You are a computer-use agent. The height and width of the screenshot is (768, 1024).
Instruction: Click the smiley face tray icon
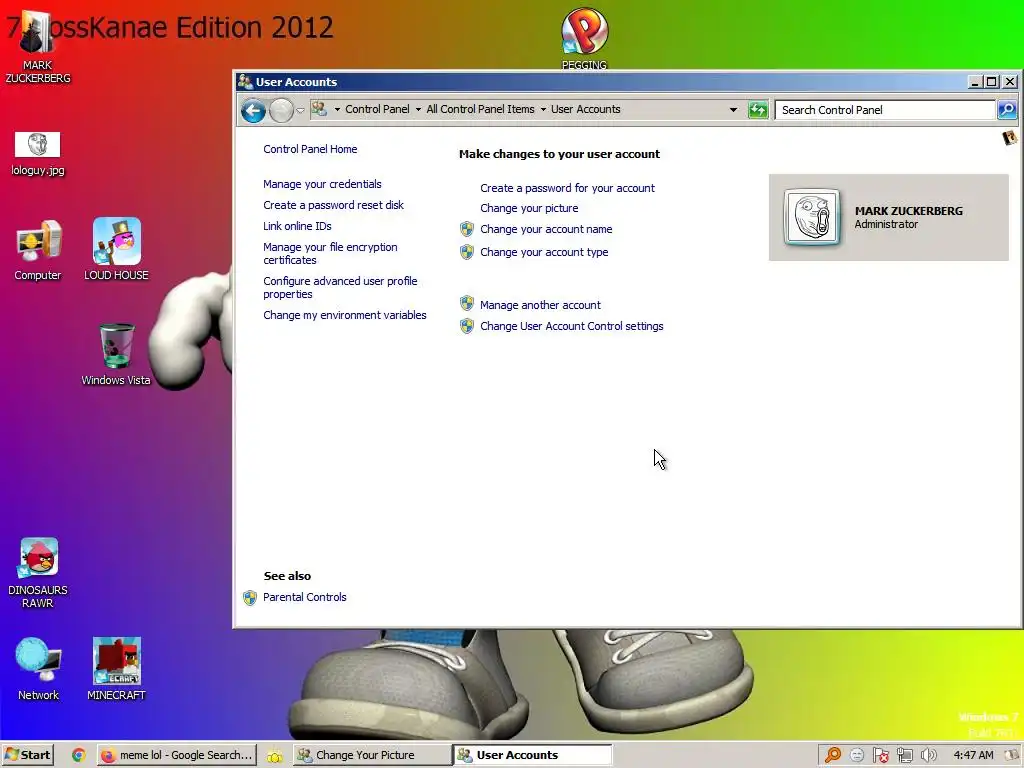tap(857, 755)
